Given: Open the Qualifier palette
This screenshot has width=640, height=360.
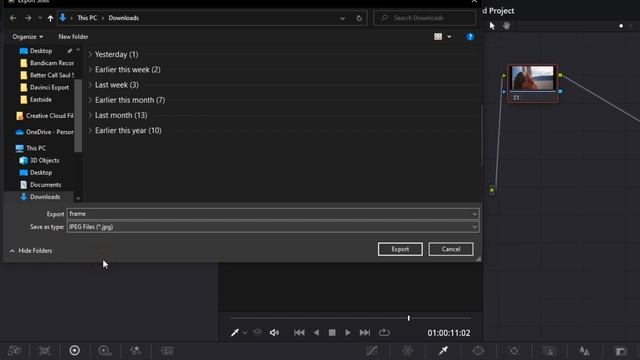Looking at the screenshot, I should point(443,351).
